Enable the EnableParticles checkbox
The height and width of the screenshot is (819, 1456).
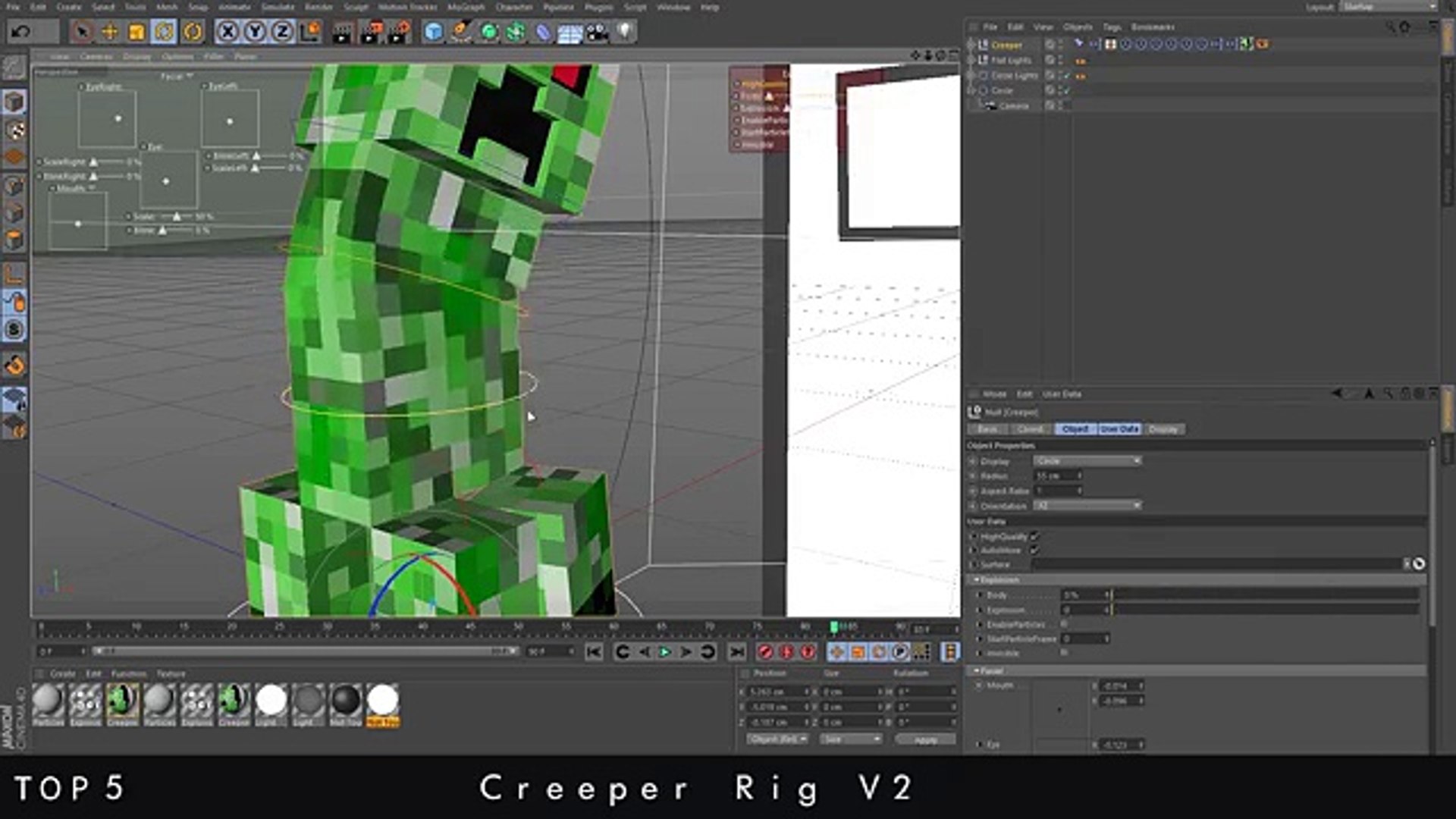[x=1064, y=624]
